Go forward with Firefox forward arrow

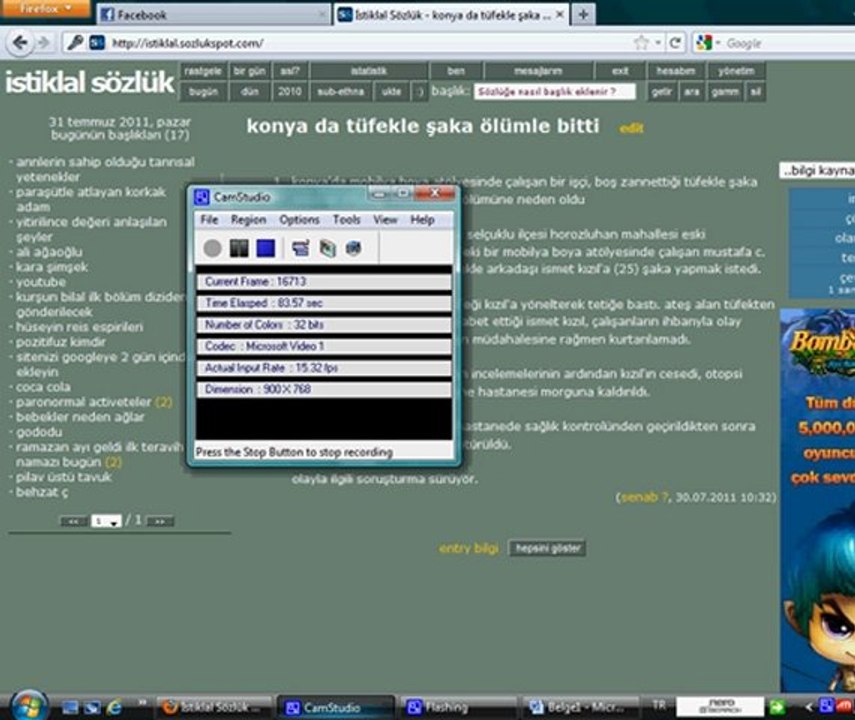pos(44,43)
